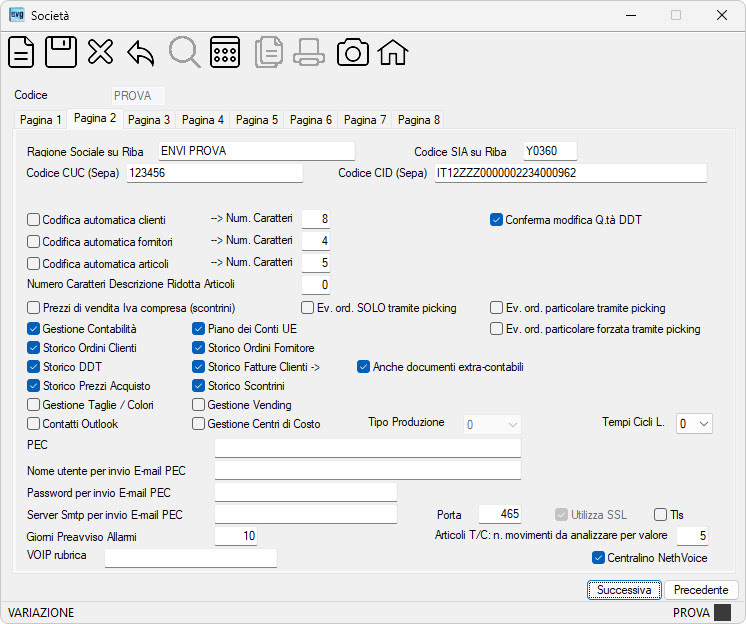Uncheck Piano dei Conti UE
Screen dimensions: 746x624
(x=198, y=329)
